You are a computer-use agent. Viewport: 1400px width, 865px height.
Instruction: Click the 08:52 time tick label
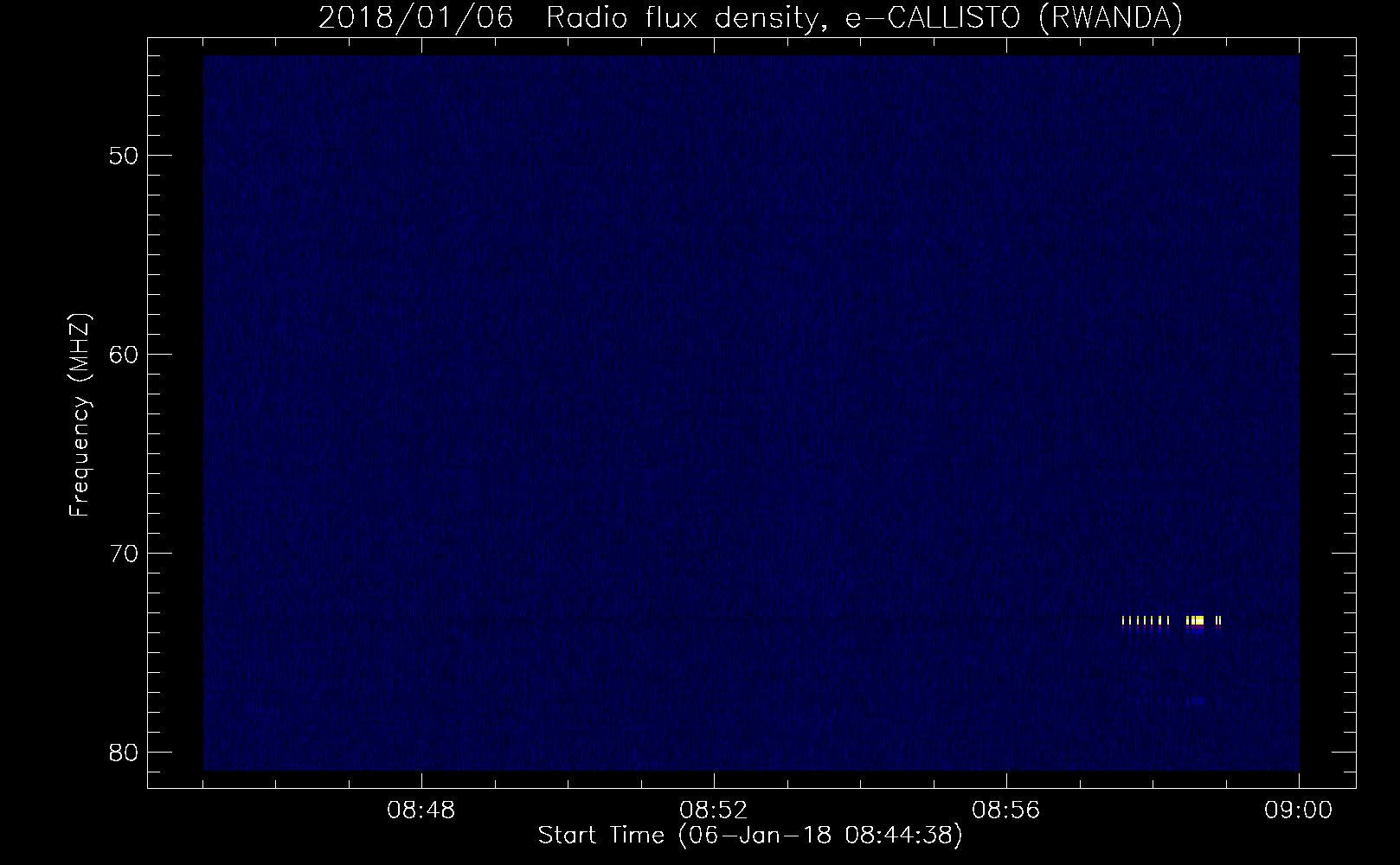[x=714, y=811]
